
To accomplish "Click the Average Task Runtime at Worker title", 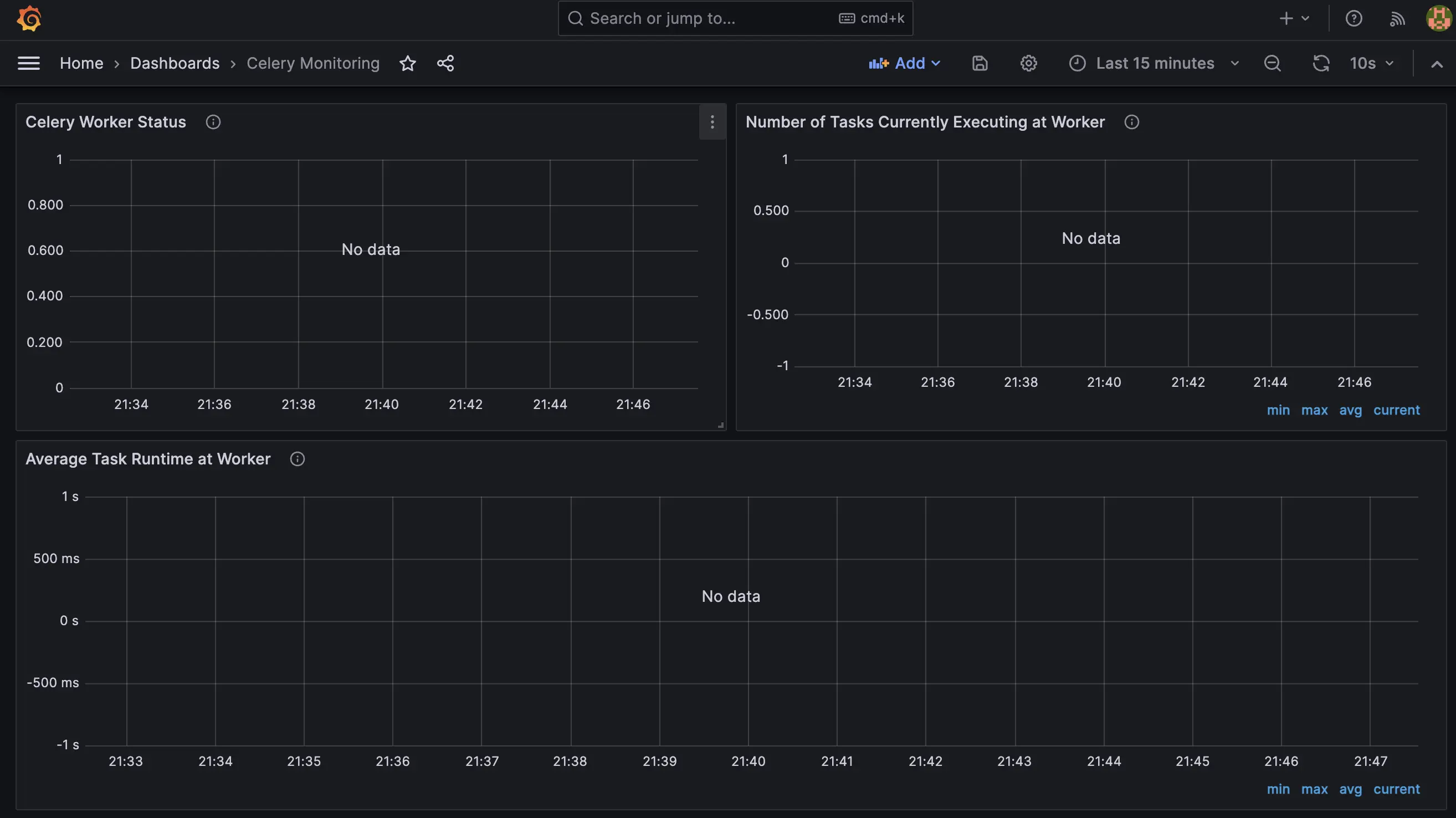I will click(x=148, y=459).
